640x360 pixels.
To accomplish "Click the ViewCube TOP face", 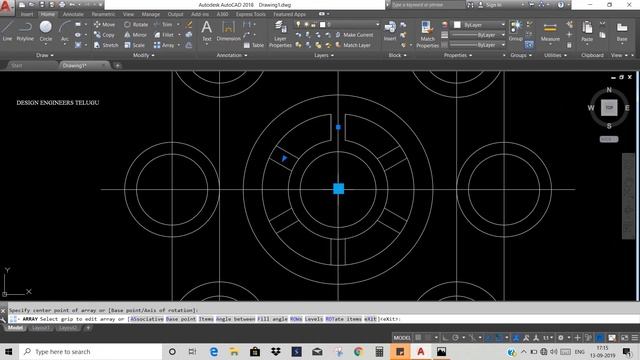I will click(x=609, y=108).
